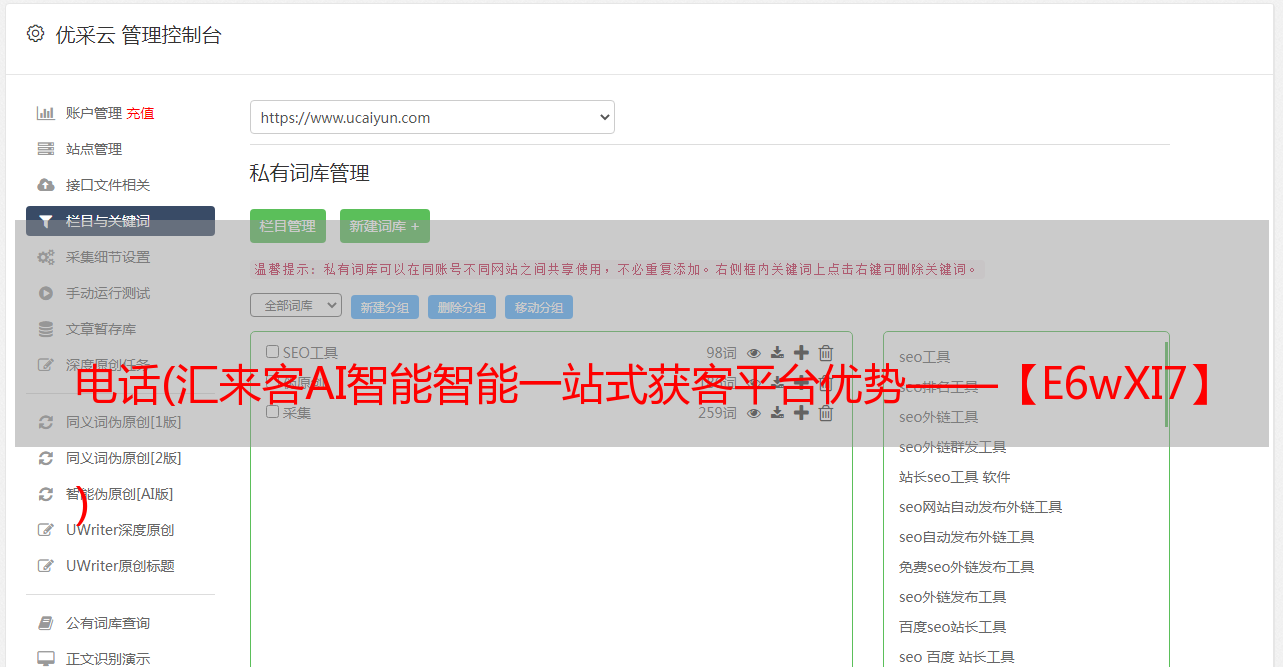Download the 采集 word library
Image resolution: width=1283 pixels, height=667 pixels.
tap(777, 412)
